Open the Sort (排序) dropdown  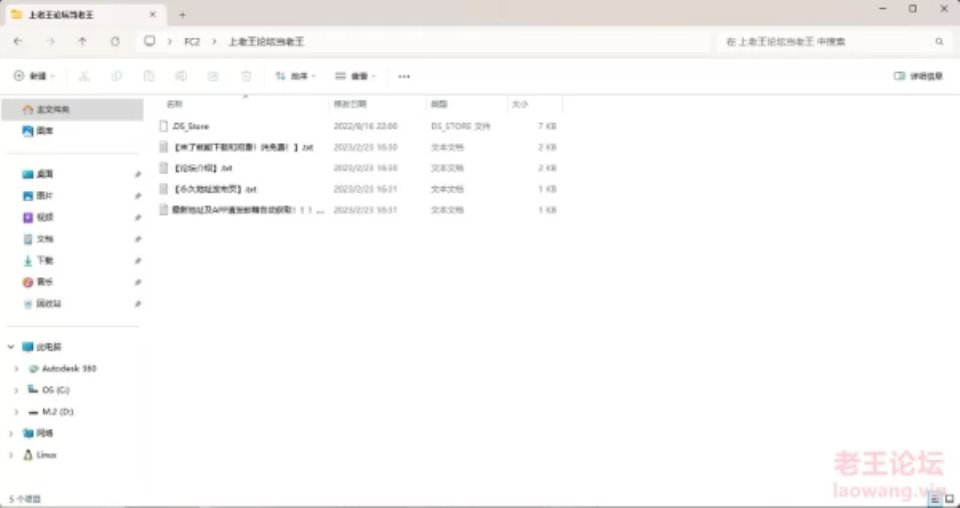295,76
